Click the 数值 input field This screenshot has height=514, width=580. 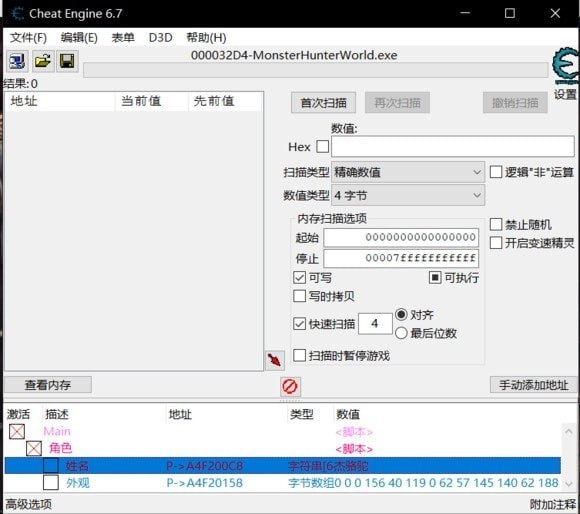tap(453, 146)
